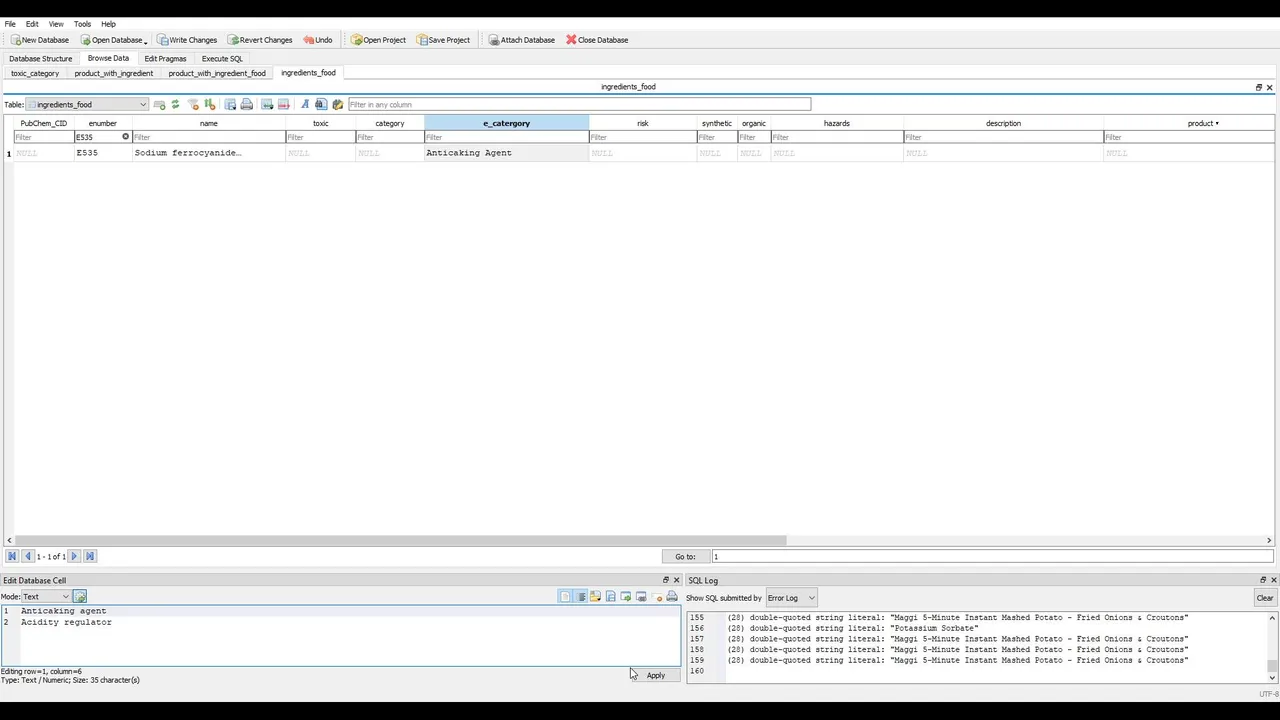
Task: Click the red Close Database icon
Action: pyautogui.click(x=571, y=40)
